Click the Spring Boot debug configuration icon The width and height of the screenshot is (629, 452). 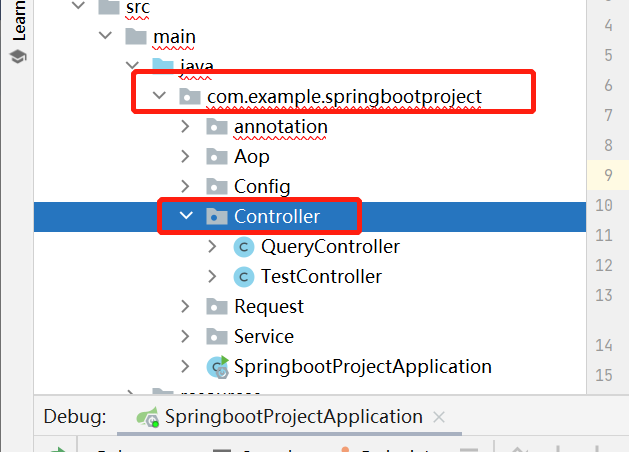click(x=148, y=417)
